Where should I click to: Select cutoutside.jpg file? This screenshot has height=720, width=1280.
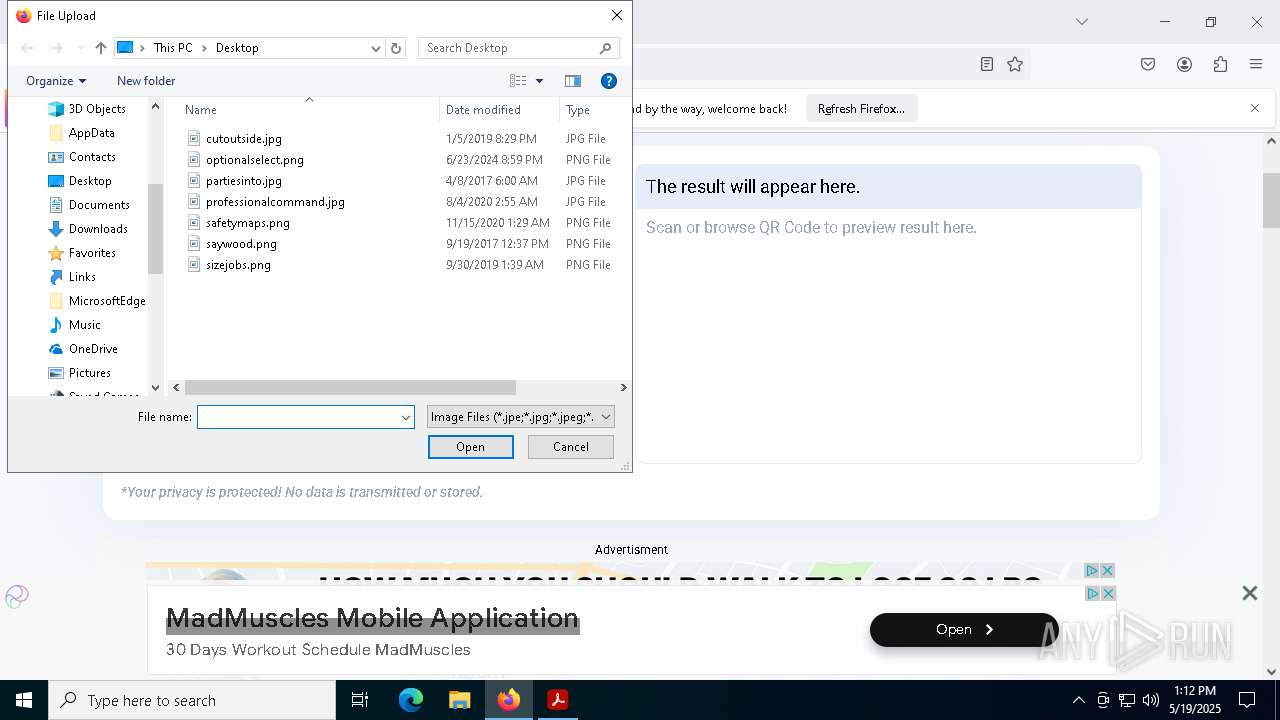[244, 139]
